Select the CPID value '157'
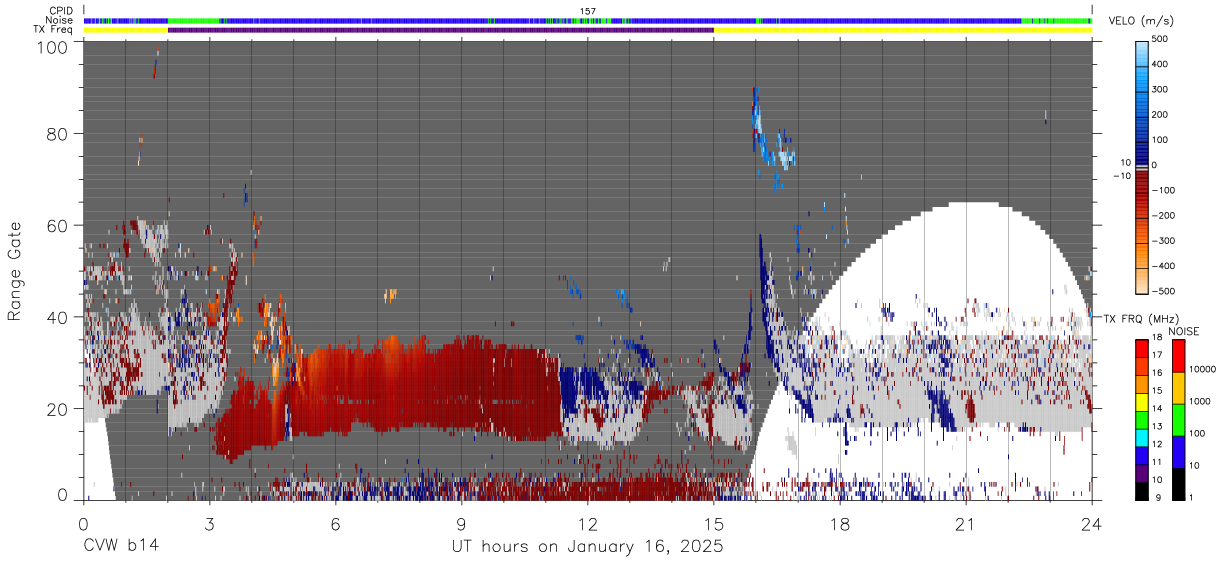1228x567 pixels. pyautogui.click(x=588, y=11)
